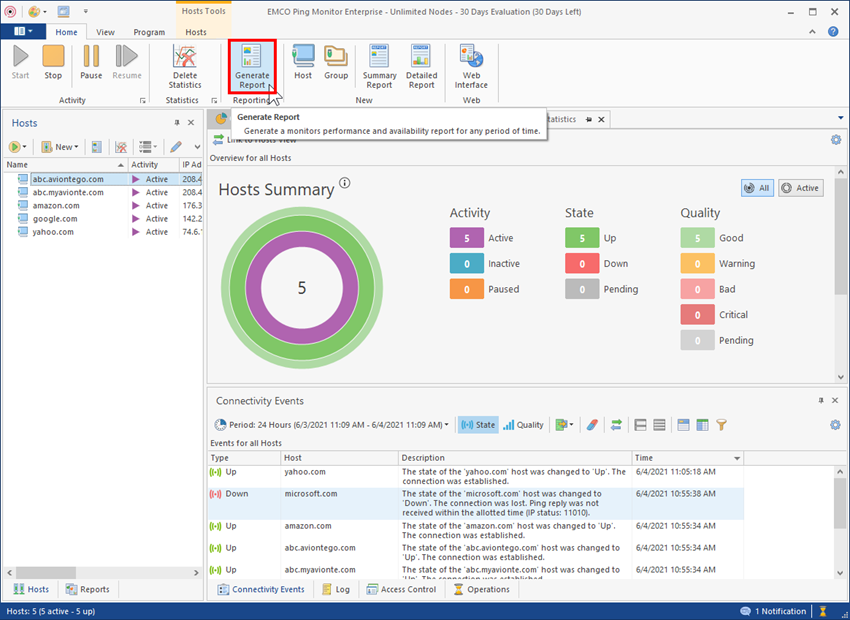Open the View ribbon tab

point(105,32)
